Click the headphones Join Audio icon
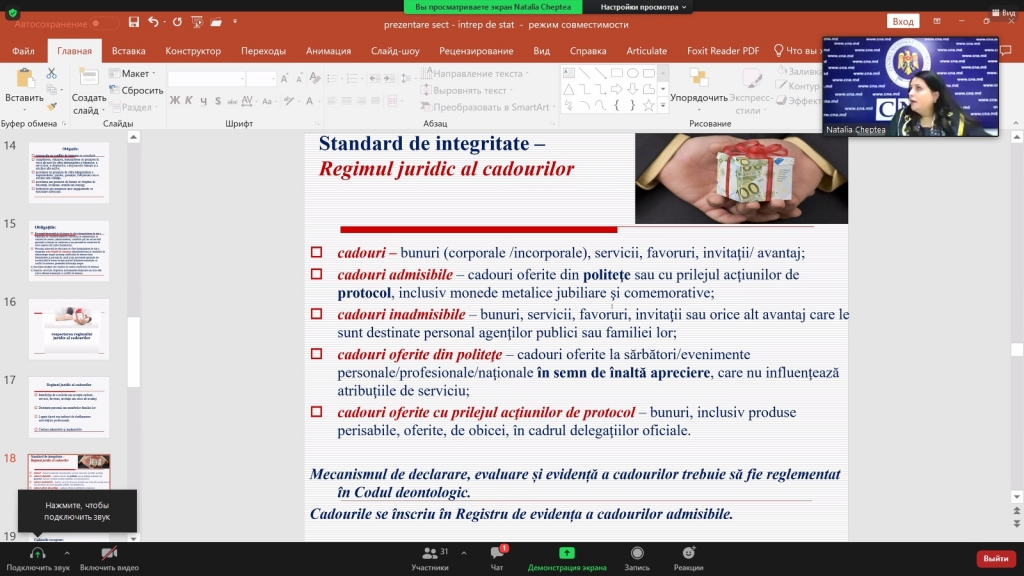1024x576 pixels. (37, 553)
